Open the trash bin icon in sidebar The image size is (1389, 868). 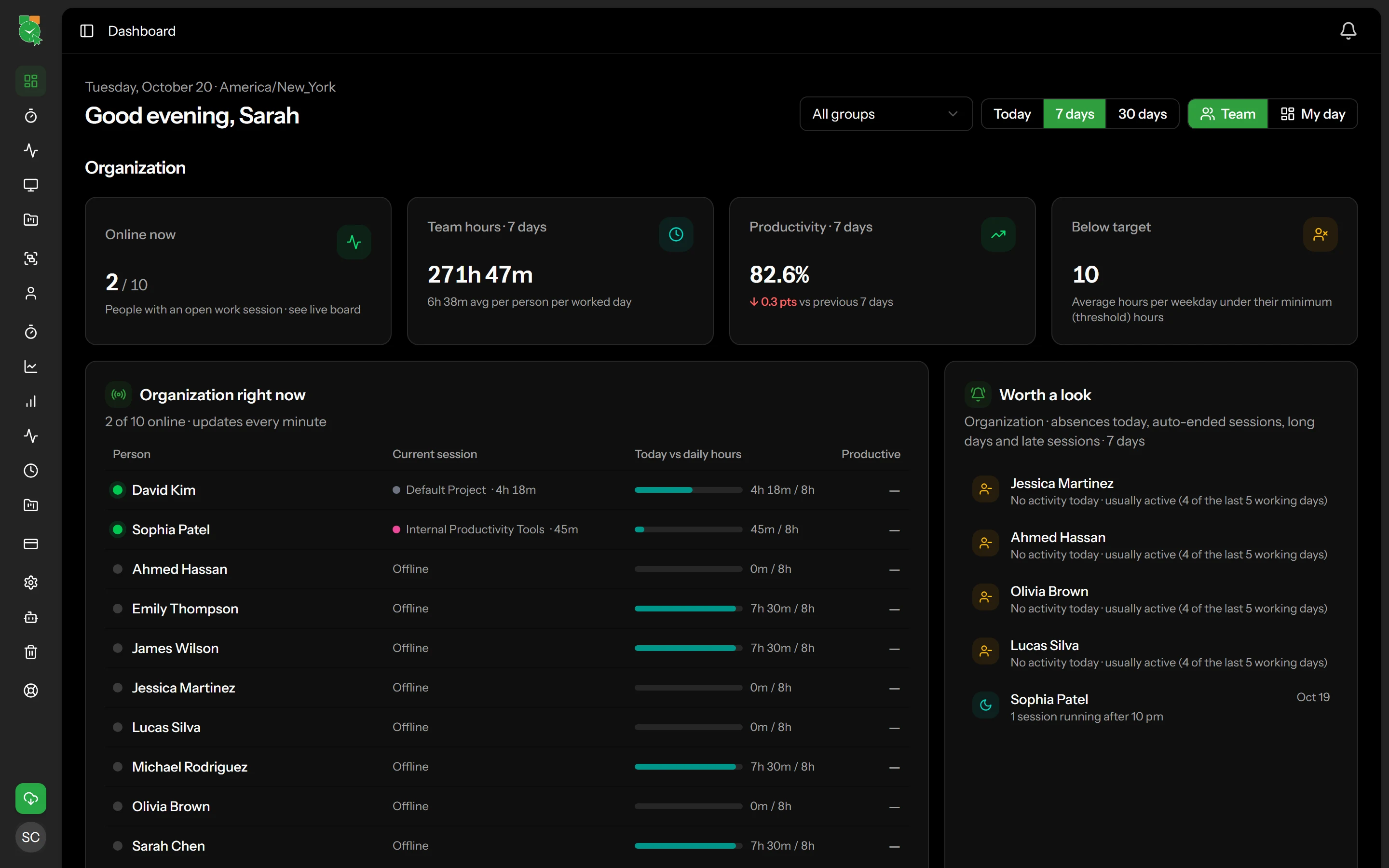[x=30, y=652]
